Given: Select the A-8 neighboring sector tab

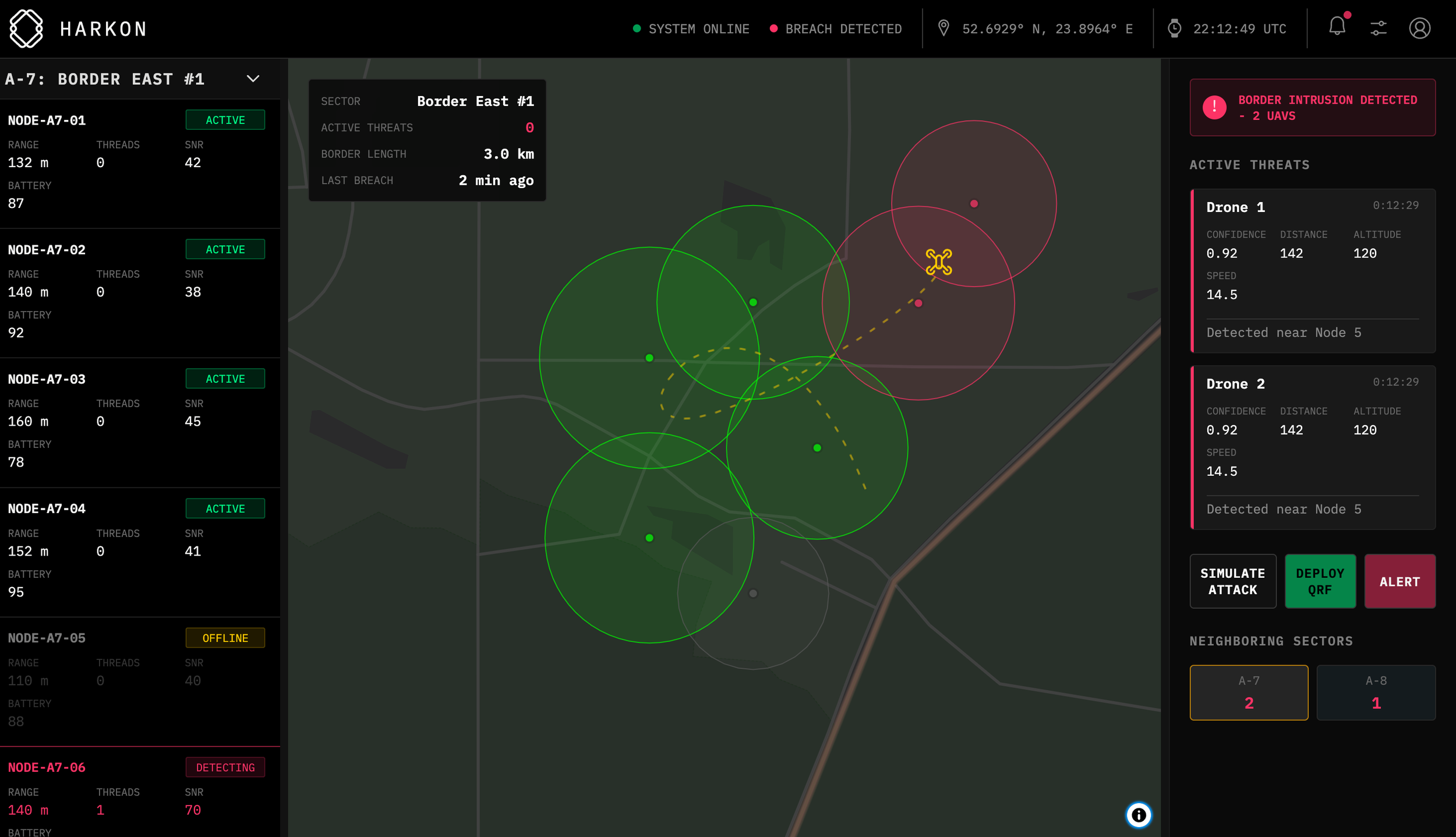Looking at the screenshot, I should point(1376,692).
